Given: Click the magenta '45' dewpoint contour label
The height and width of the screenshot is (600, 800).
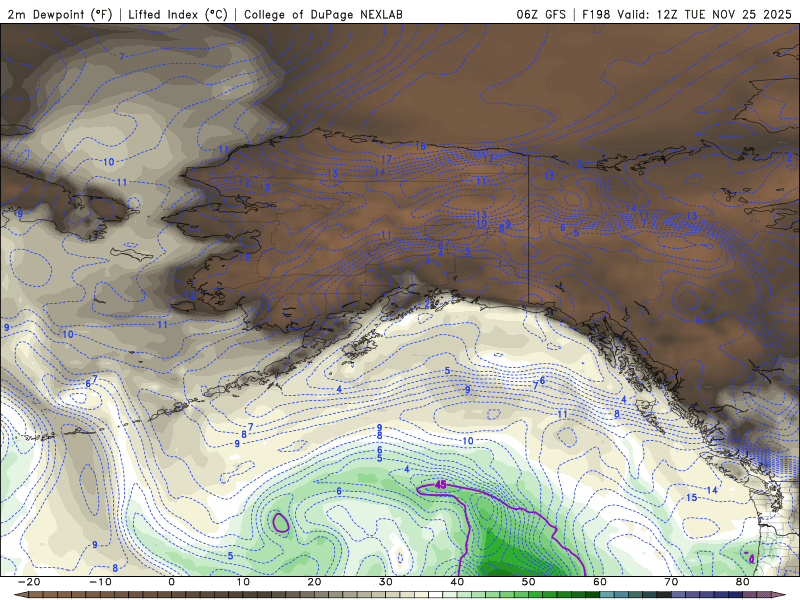Looking at the screenshot, I should click(441, 485).
